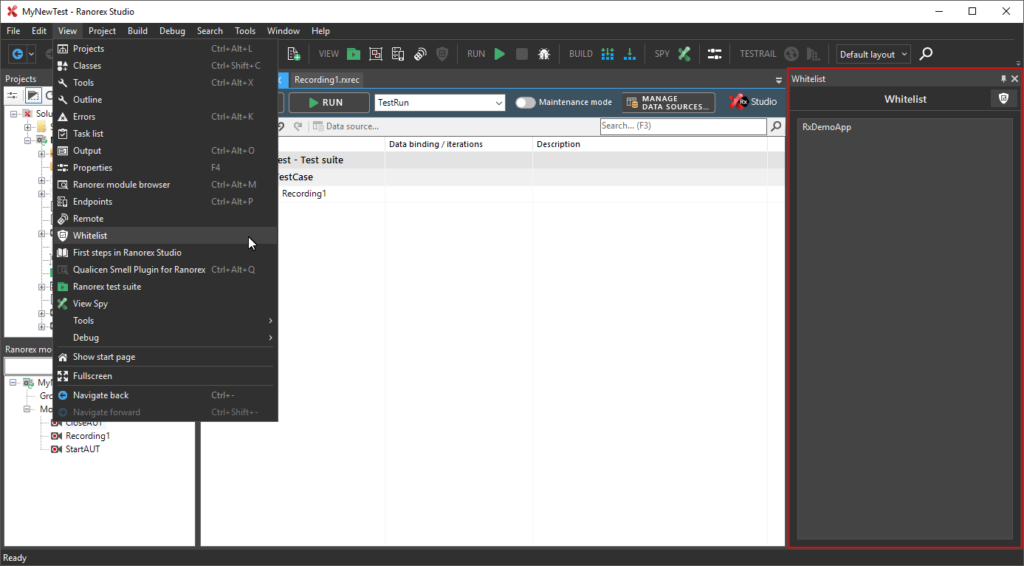Open the Output view entry
The height and width of the screenshot is (566, 1024).
pos(165,150)
